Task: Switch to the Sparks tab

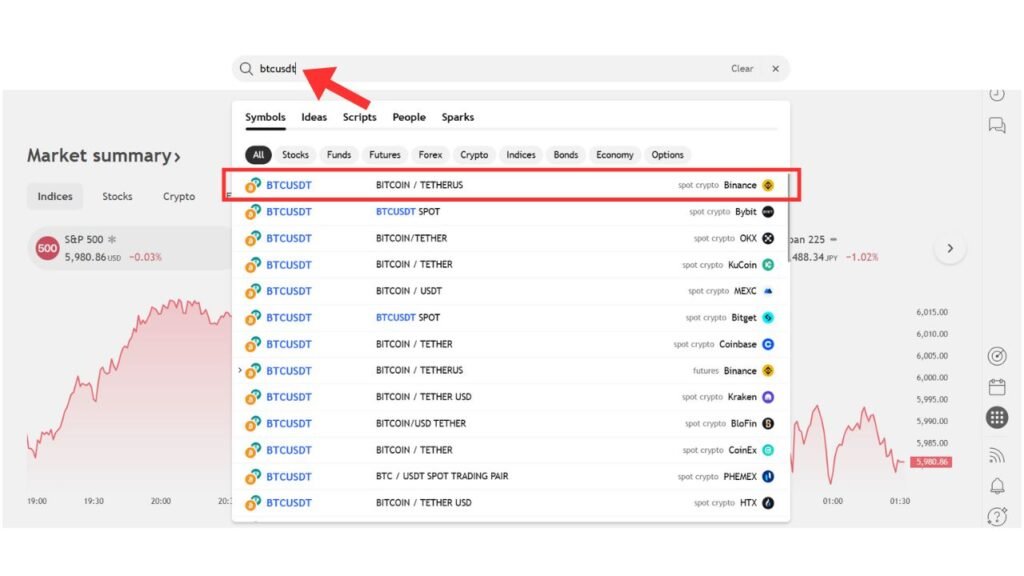Action: click(457, 117)
